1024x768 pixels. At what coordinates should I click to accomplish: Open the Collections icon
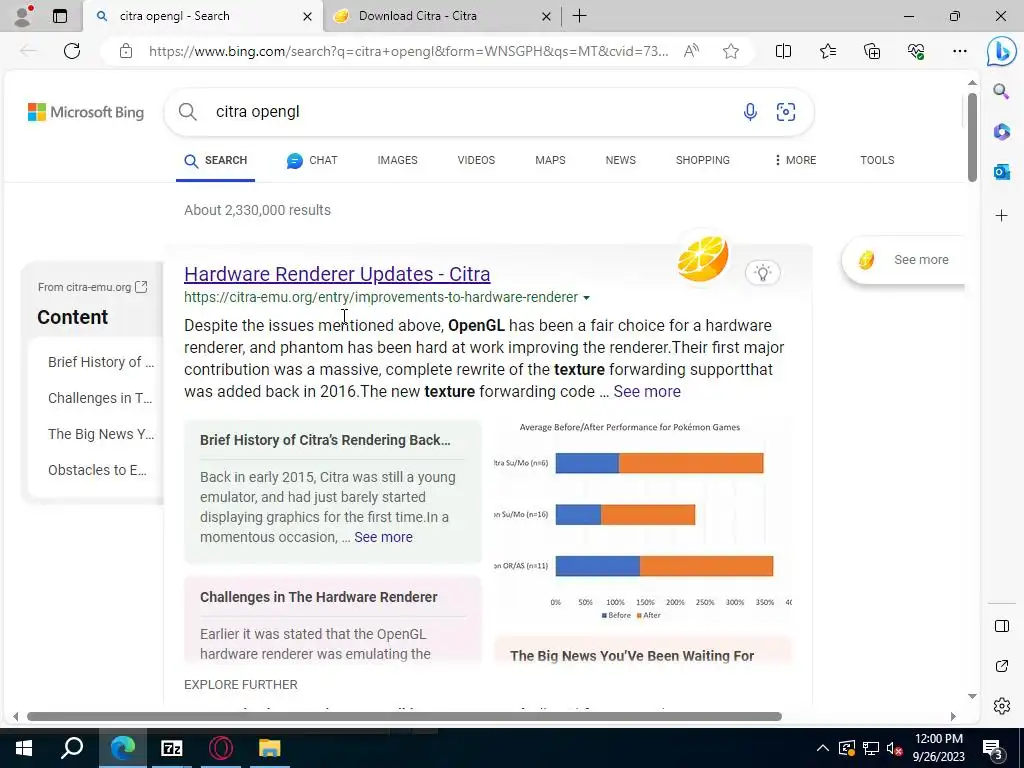point(872,51)
